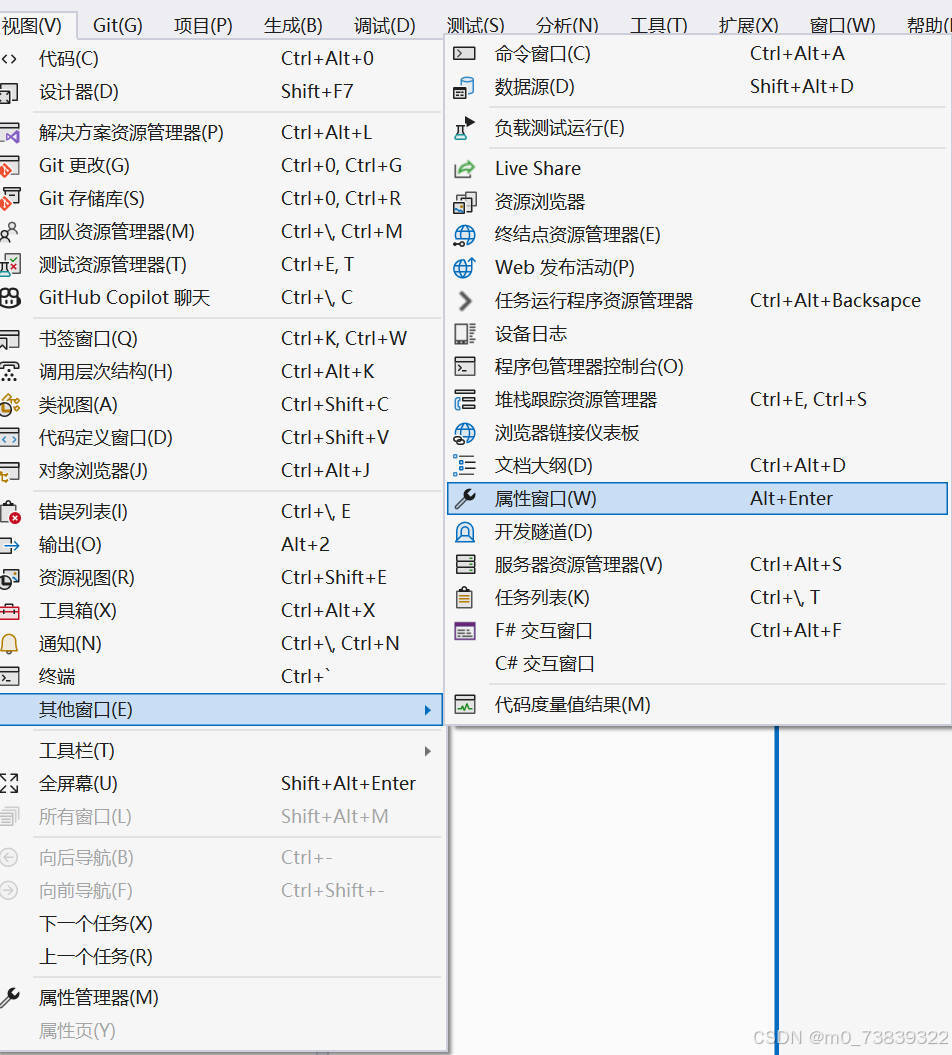Click the F# 交互窗口 icon
Image resolution: width=952 pixels, height=1055 pixels.
tap(465, 630)
